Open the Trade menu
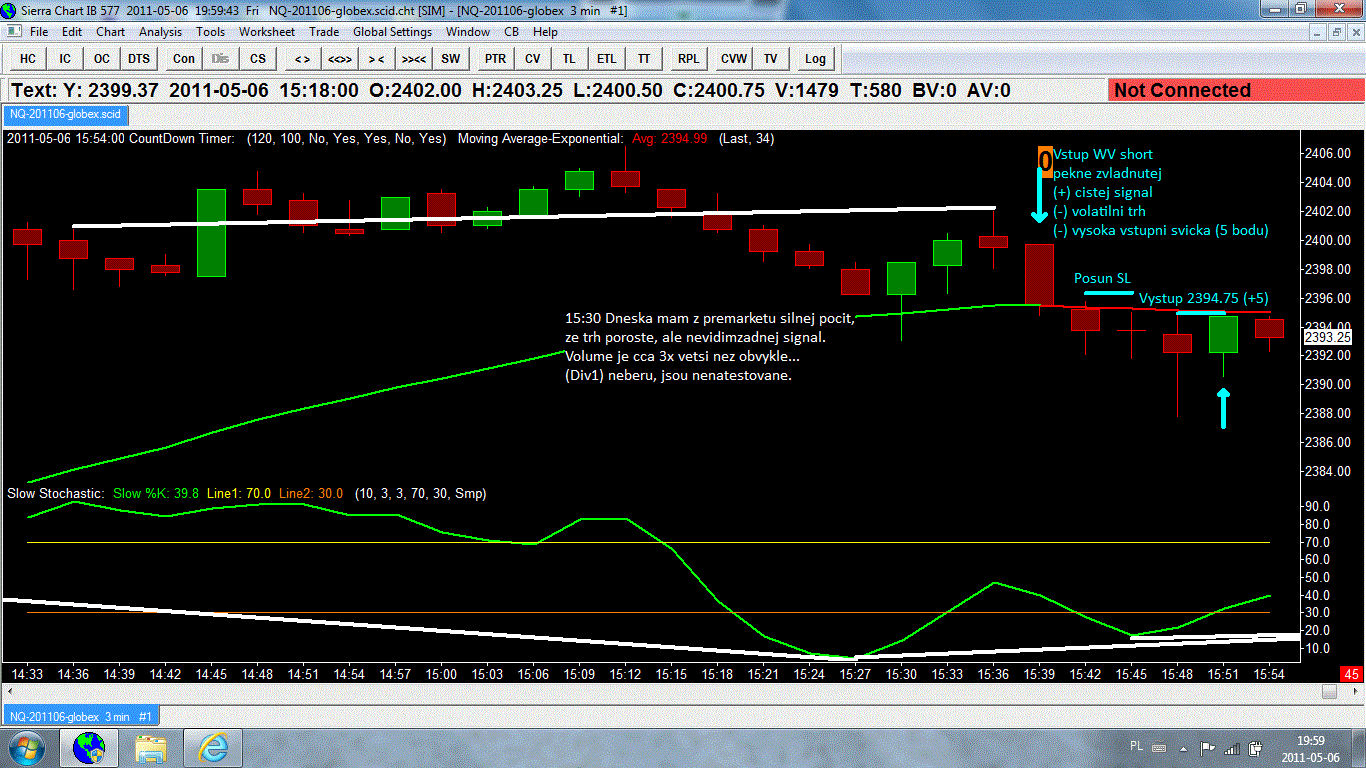Image resolution: width=1366 pixels, height=768 pixels. (x=325, y=32)
